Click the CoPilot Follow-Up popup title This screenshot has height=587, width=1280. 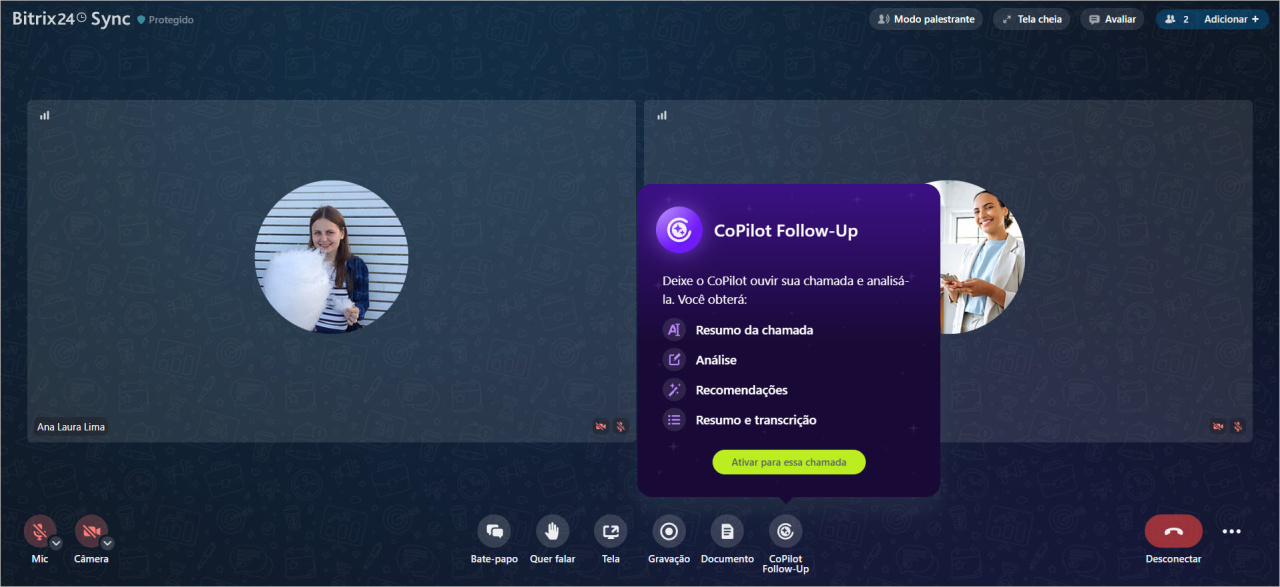(x=786, y=231)
